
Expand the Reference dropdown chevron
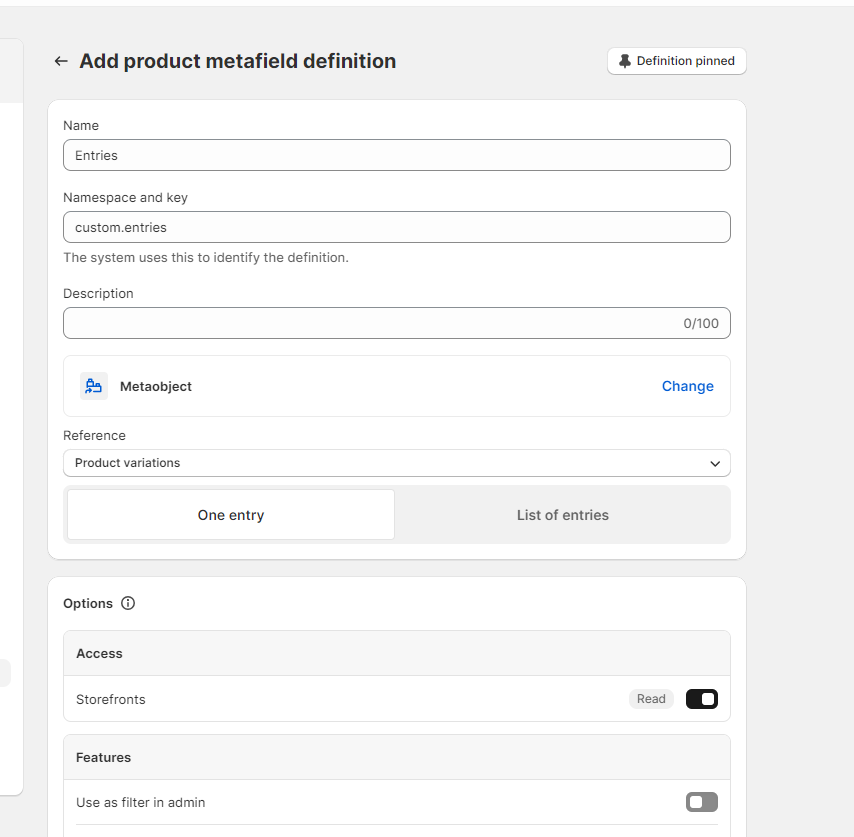pos(715,464)
